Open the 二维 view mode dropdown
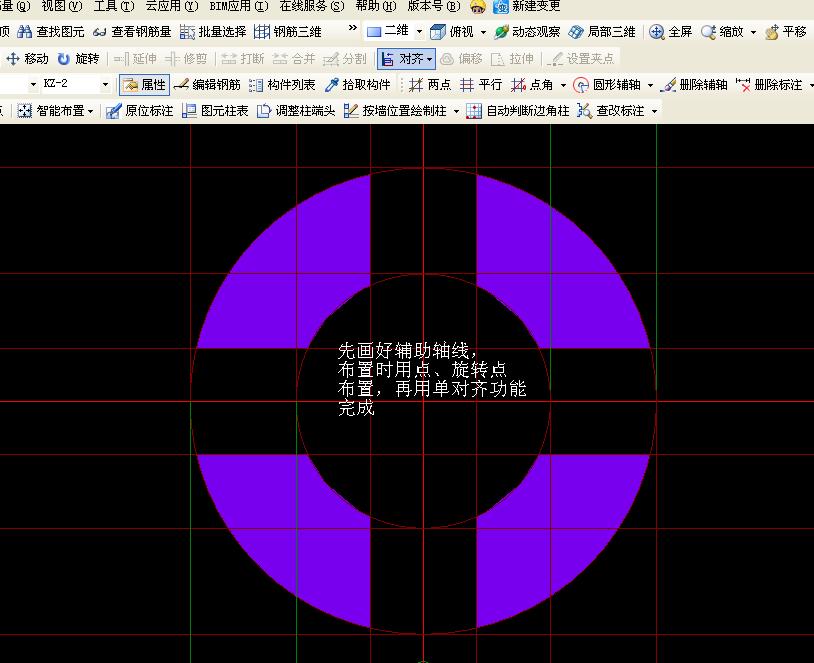Viewport: 814px width, 663px height. [x=419, y=32]
